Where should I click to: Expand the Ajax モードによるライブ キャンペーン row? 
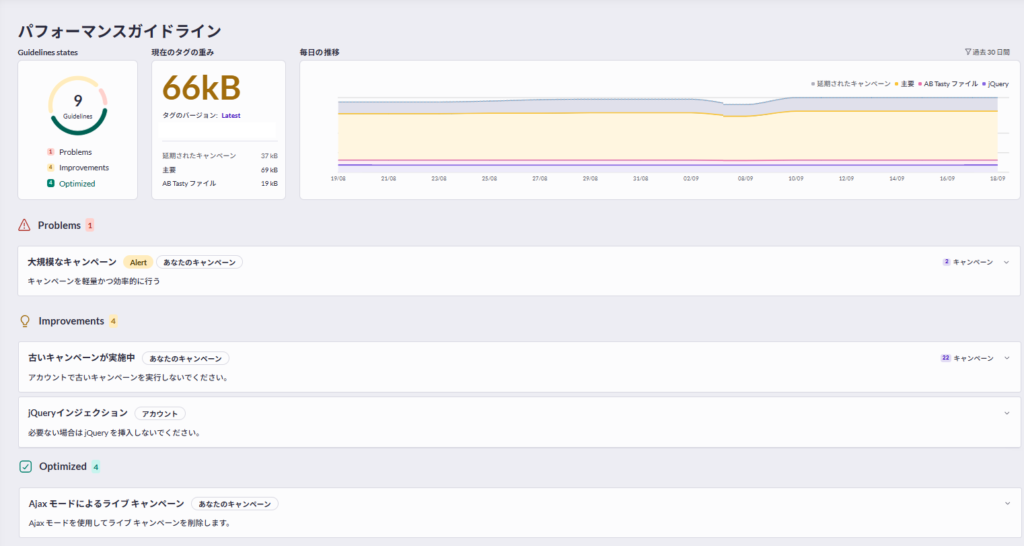coord(1006,504)
